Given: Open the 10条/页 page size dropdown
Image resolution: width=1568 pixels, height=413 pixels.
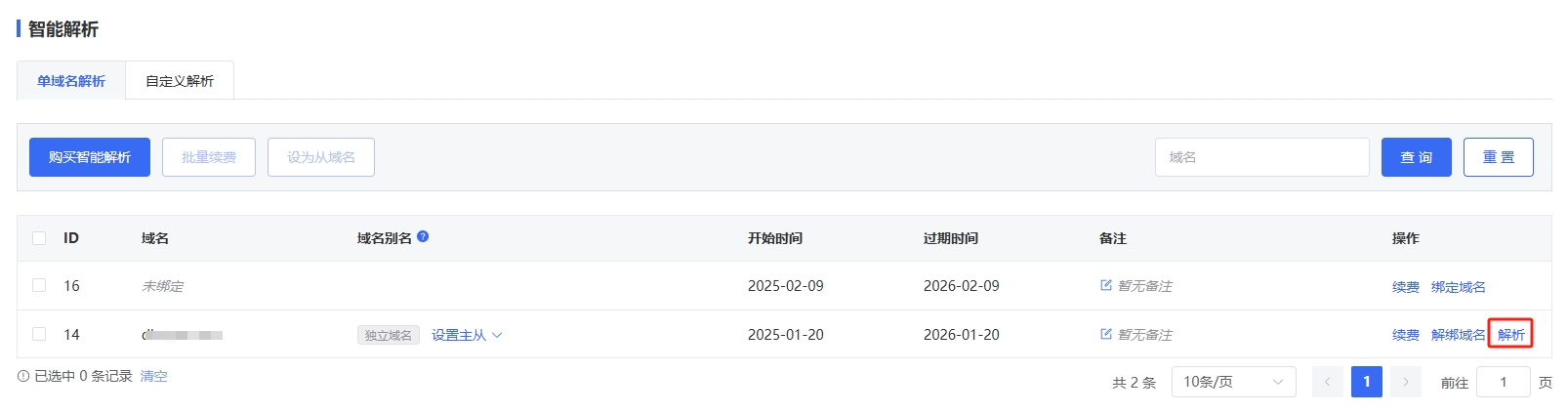Looking at the screenshot, I should coord(1233,382).
